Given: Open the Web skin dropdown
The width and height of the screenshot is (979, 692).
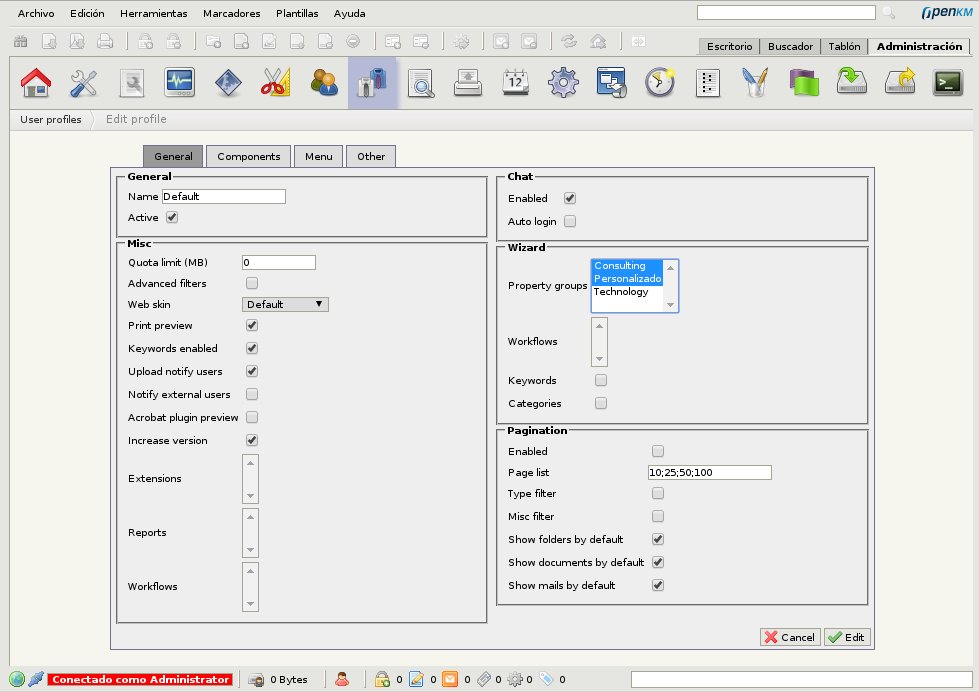Looking at the screenshot, I should pyautogui.click(x=285, y=304).
